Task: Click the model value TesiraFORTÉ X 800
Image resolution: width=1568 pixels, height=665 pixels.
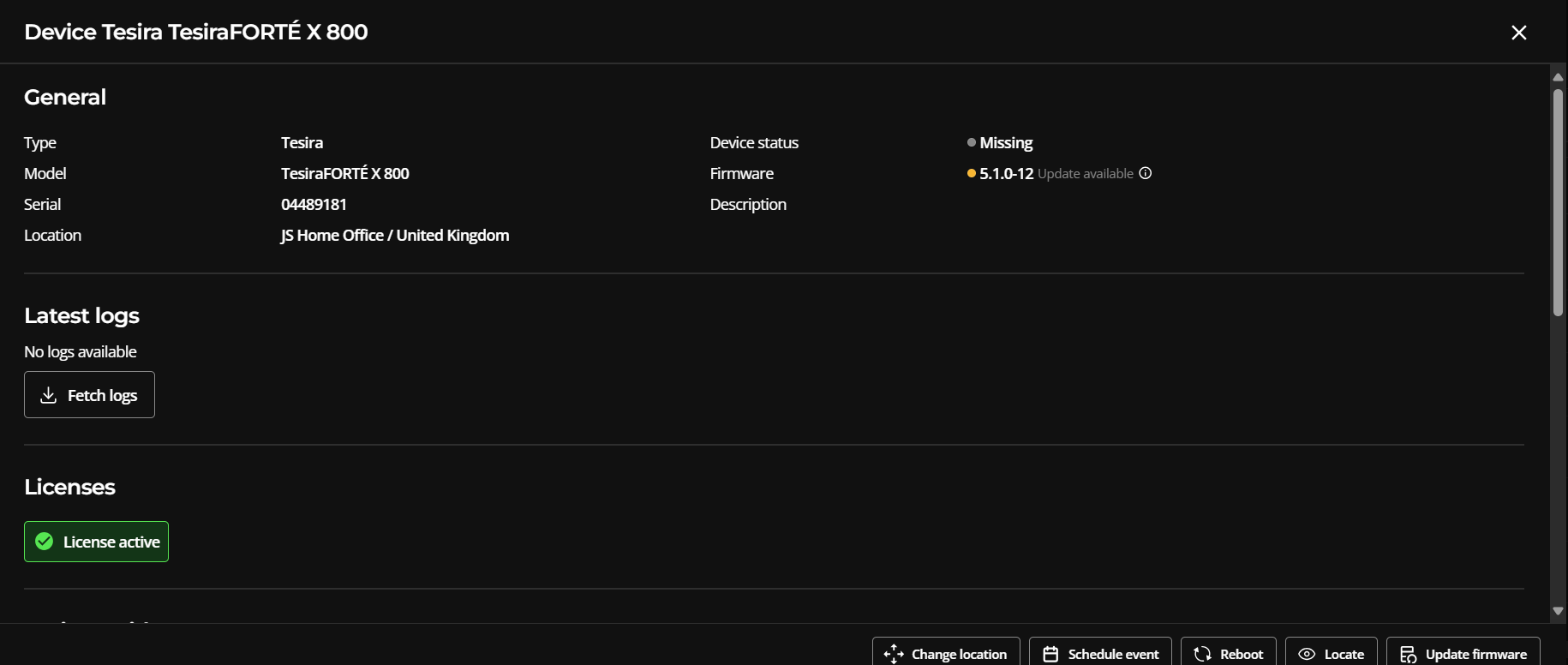Action: [345, 173]
